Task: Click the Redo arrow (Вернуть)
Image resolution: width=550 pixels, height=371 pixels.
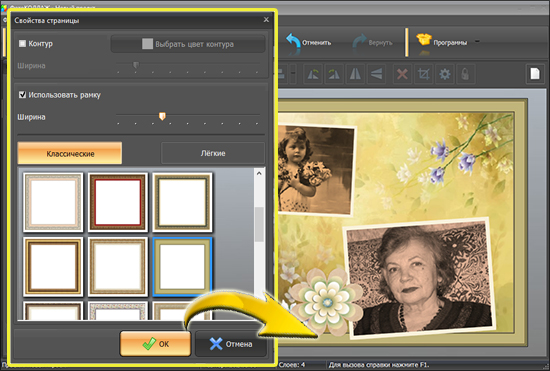Action: click(x=359, y=42)
